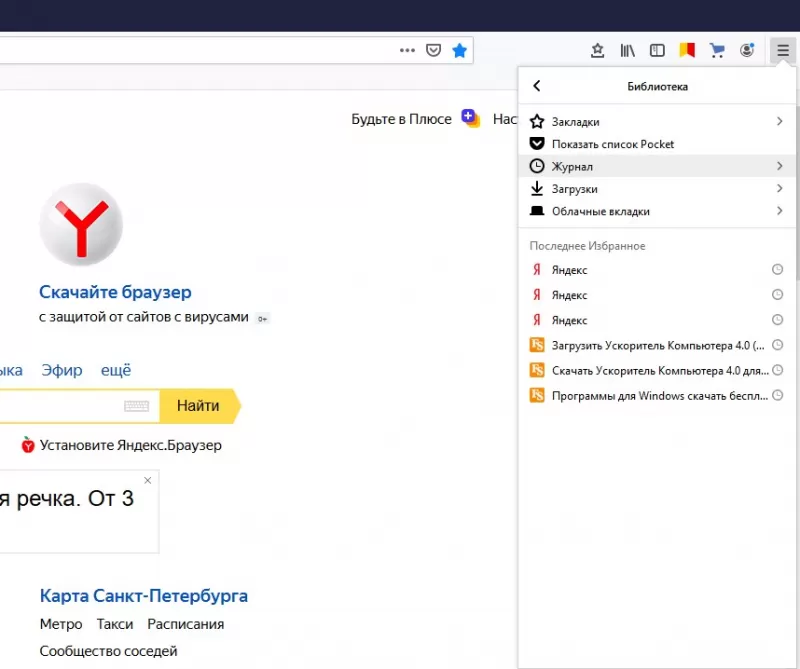Expand the Закладки submenu arrow

pos(778,121)
